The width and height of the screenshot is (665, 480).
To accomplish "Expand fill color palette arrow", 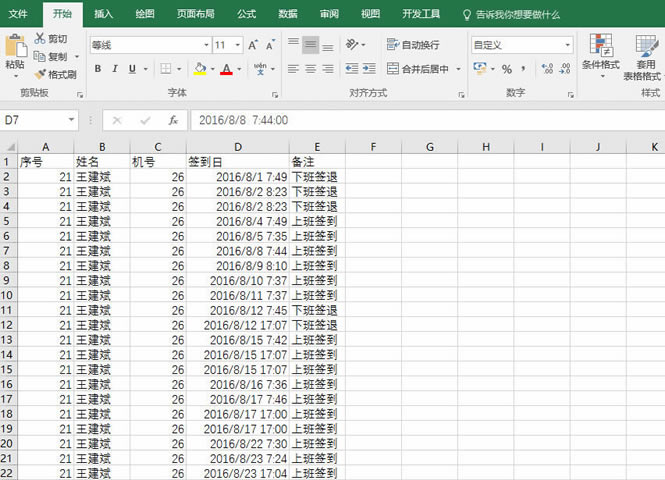I will 212,69.
